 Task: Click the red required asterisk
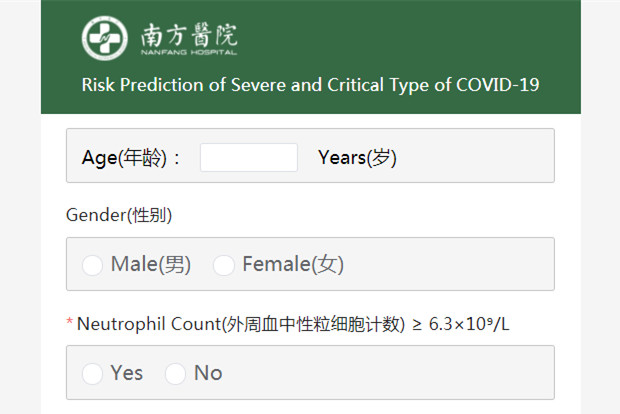pyautogui.click(x=70, y=321)
